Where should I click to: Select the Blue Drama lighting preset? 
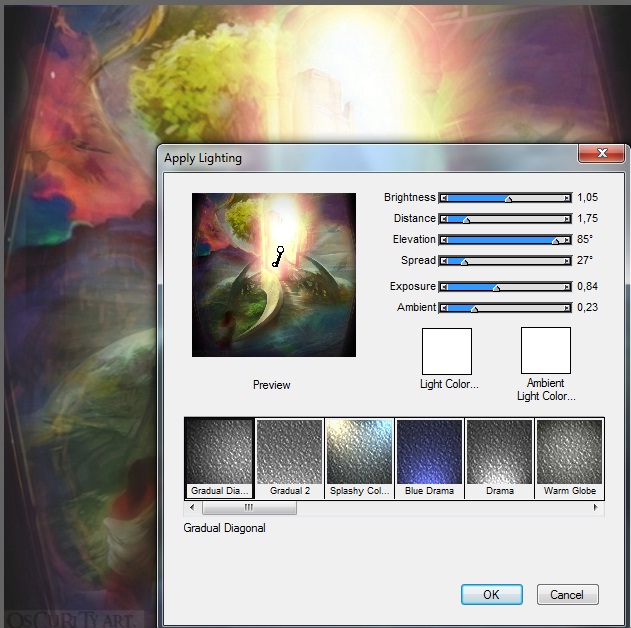pos(429,458)
